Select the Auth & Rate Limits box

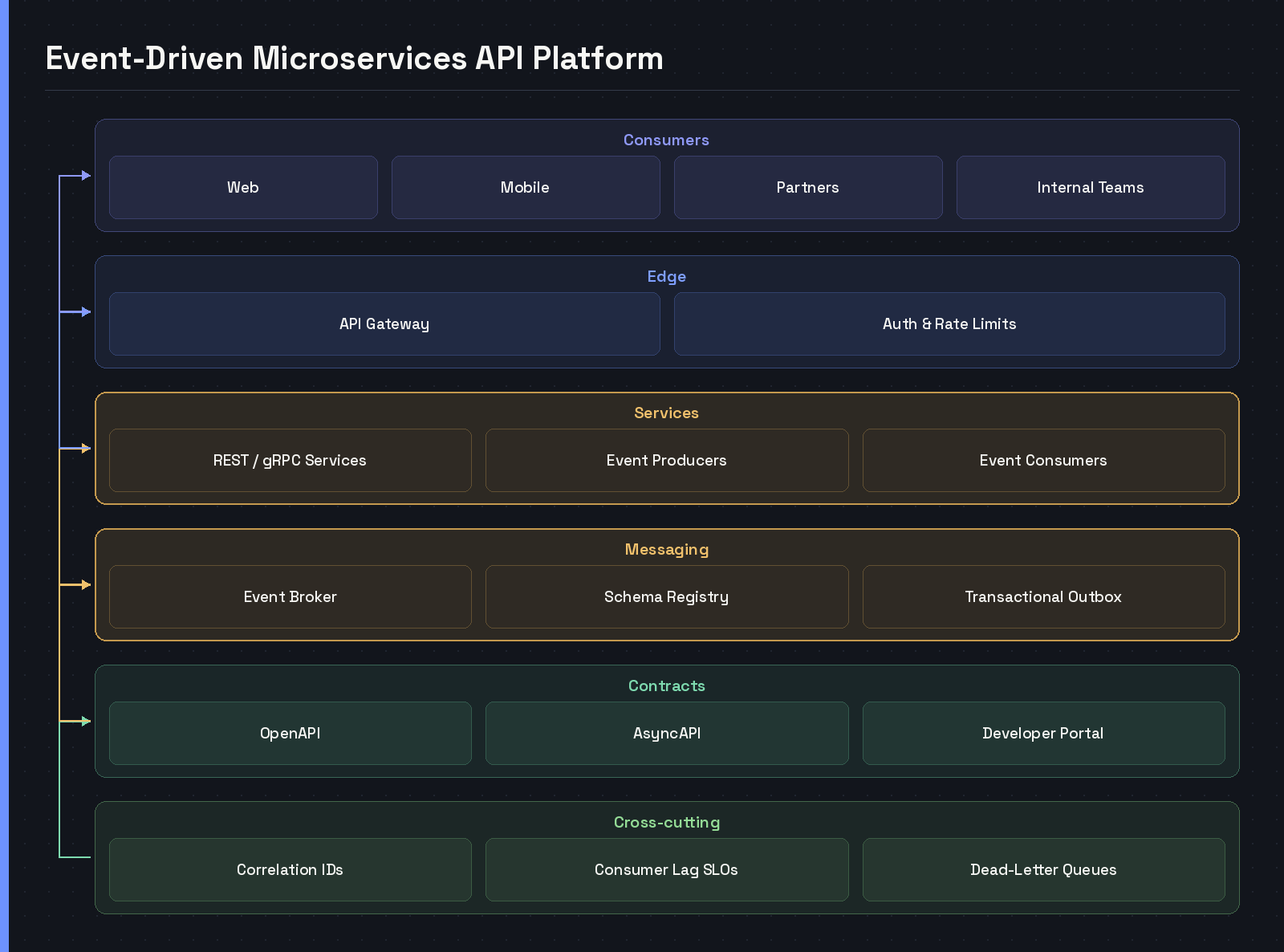(x=949, y=323)
